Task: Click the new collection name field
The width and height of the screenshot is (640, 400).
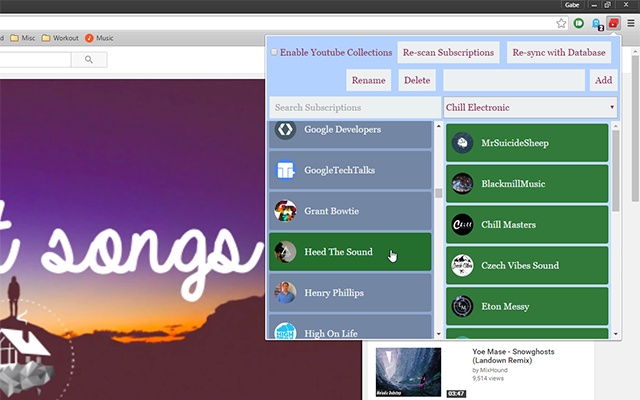Action: coord(514,80)
